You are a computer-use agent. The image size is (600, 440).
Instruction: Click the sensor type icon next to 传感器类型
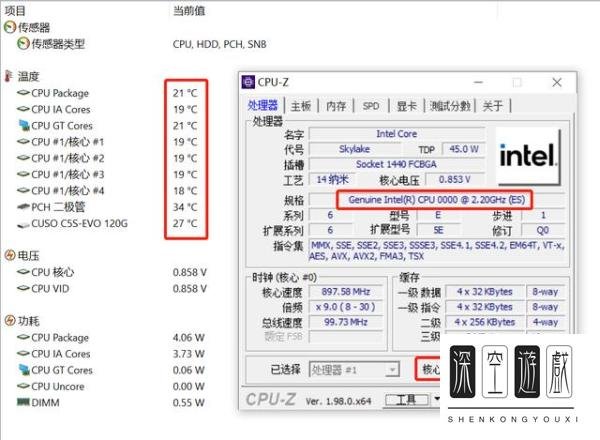(x=23, y=44)
